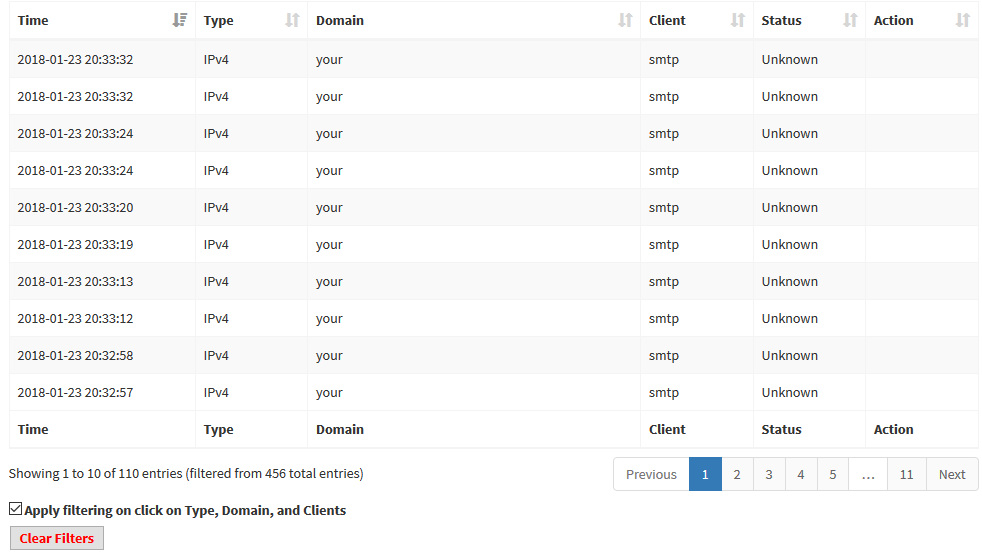
Task: Open page 2 of the entries
Action: click(x=737, y=474)
